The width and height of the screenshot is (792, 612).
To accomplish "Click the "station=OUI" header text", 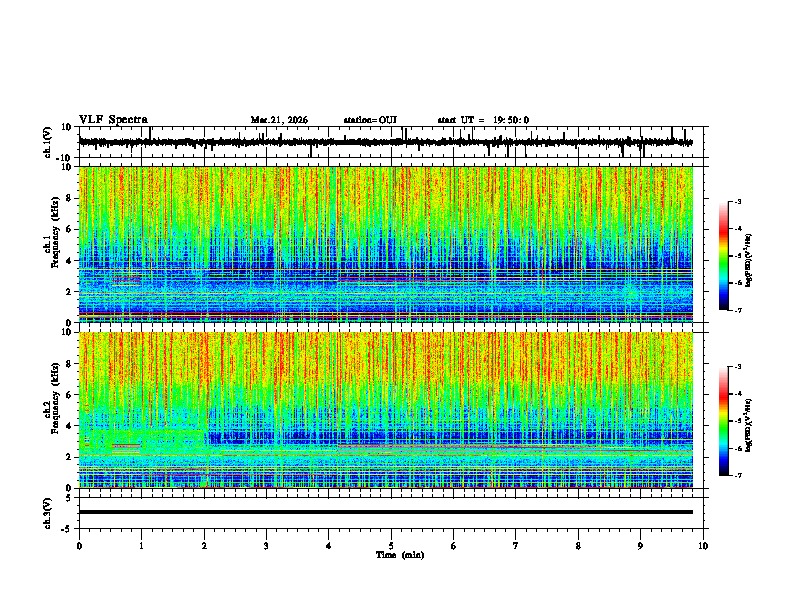I will [x=370, y=120].
